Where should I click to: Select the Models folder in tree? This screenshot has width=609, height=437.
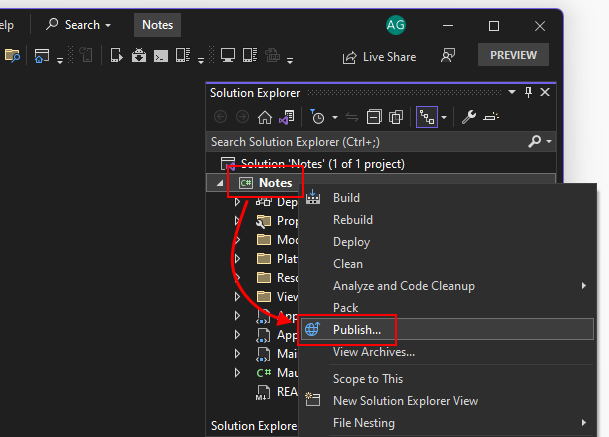277,240
